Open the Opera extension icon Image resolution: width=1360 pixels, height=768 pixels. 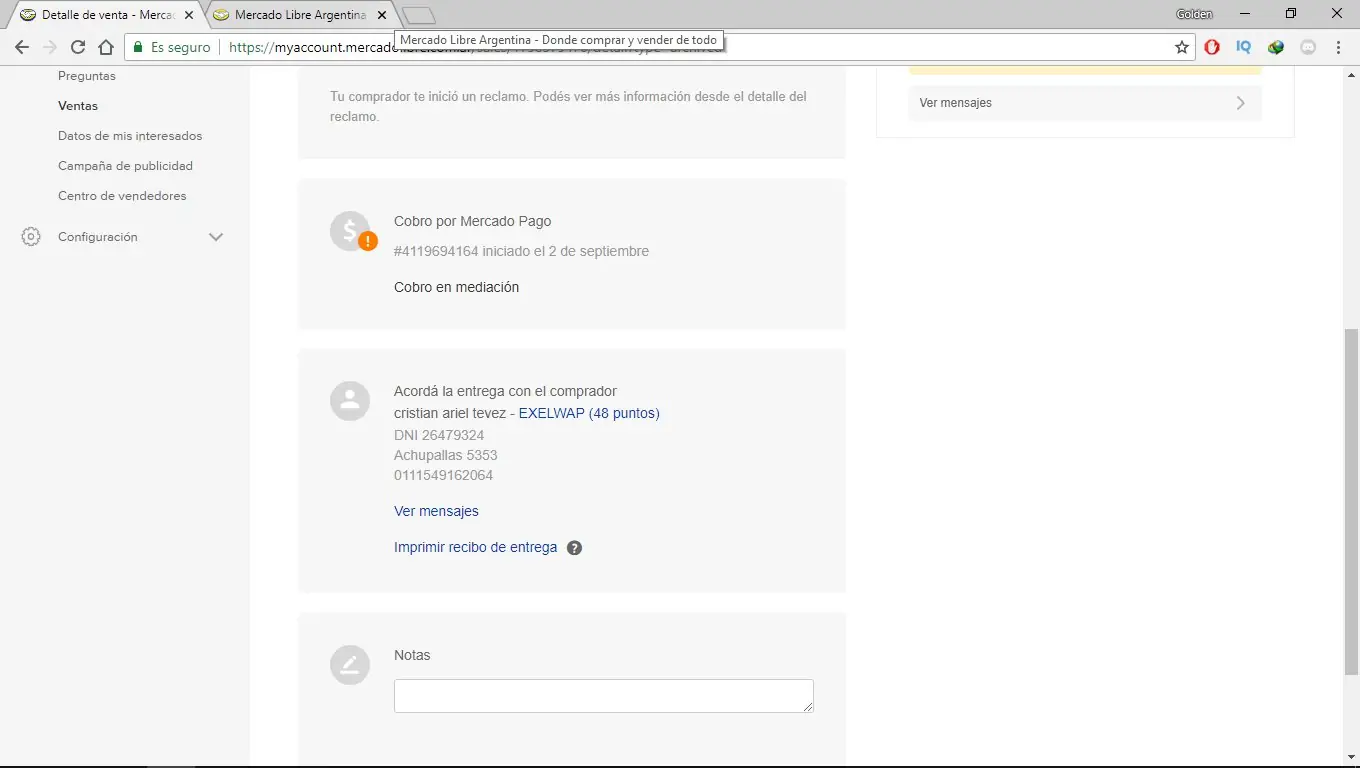[x=1212, y=47]
